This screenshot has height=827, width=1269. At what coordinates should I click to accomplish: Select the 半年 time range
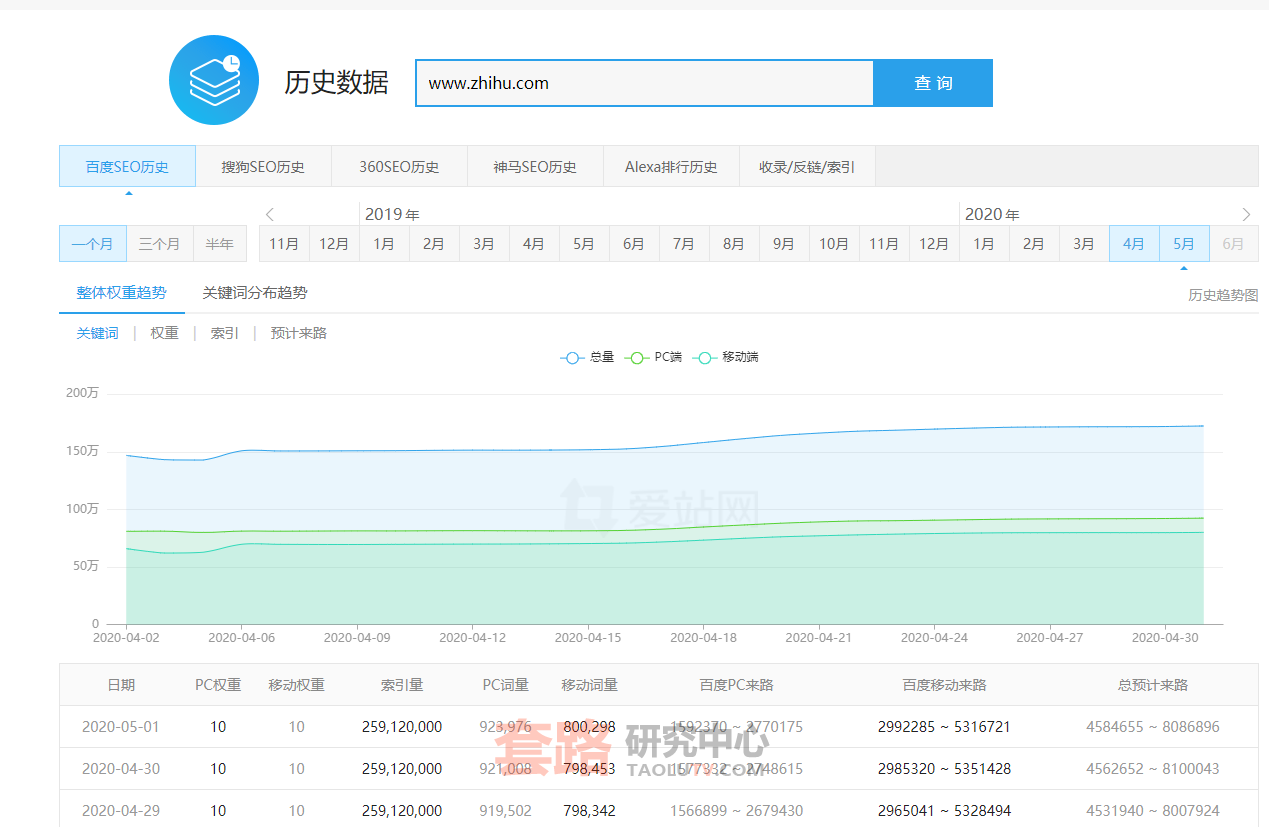[x=220, y=243]
